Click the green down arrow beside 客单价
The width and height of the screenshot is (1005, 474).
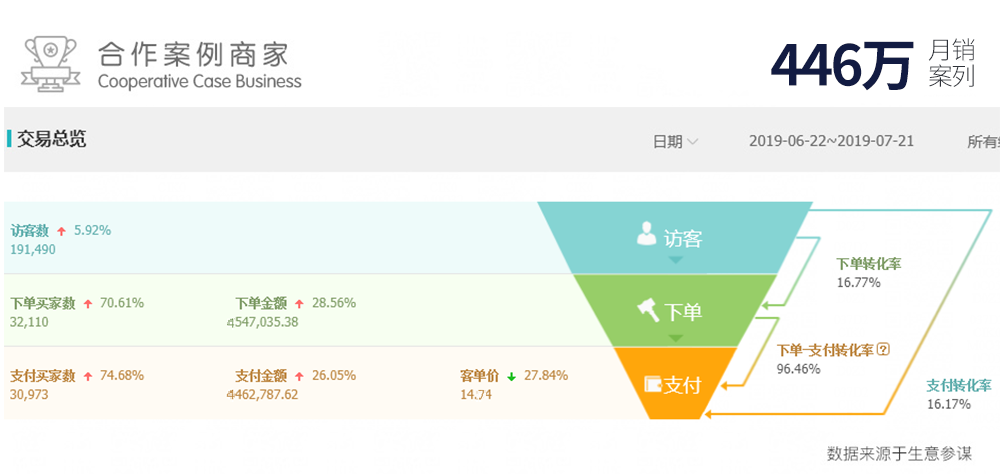[x=511, y=377]
